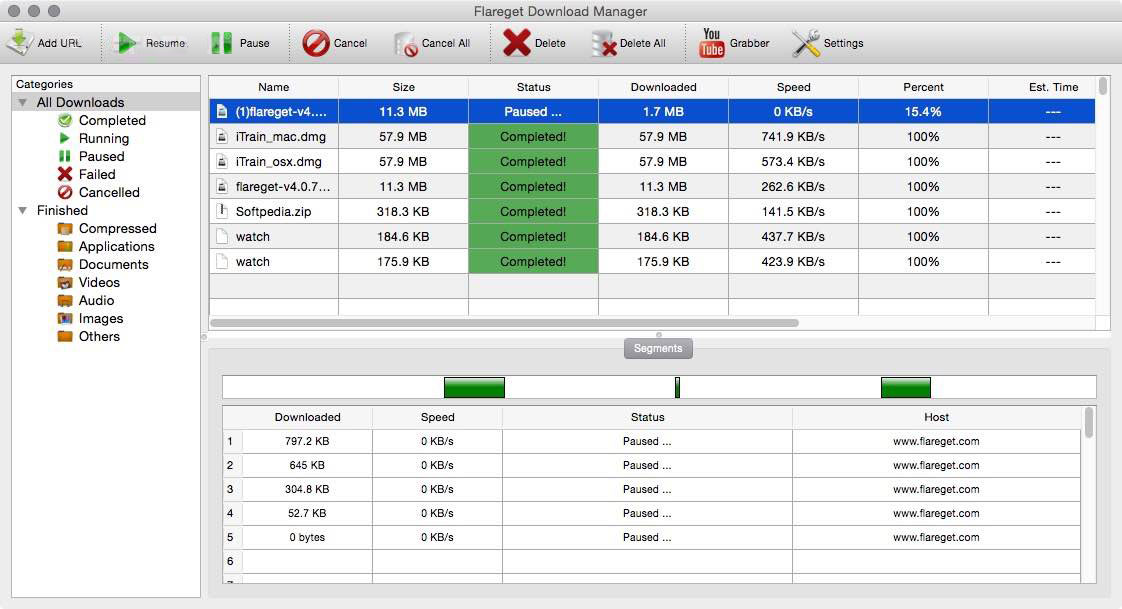Select the iTrain_osx.dmg file name
The image size is (1122, 609).
point(278,162)
